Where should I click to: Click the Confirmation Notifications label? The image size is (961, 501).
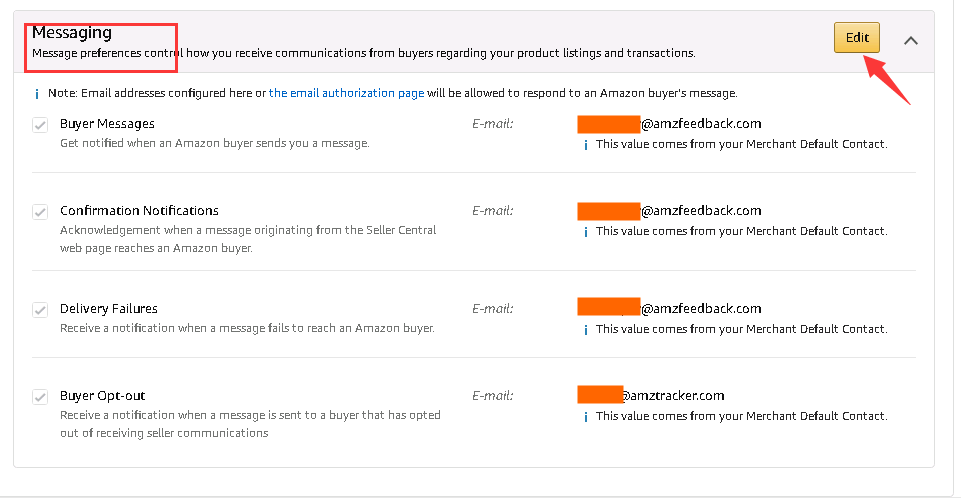tap(139, 211)
